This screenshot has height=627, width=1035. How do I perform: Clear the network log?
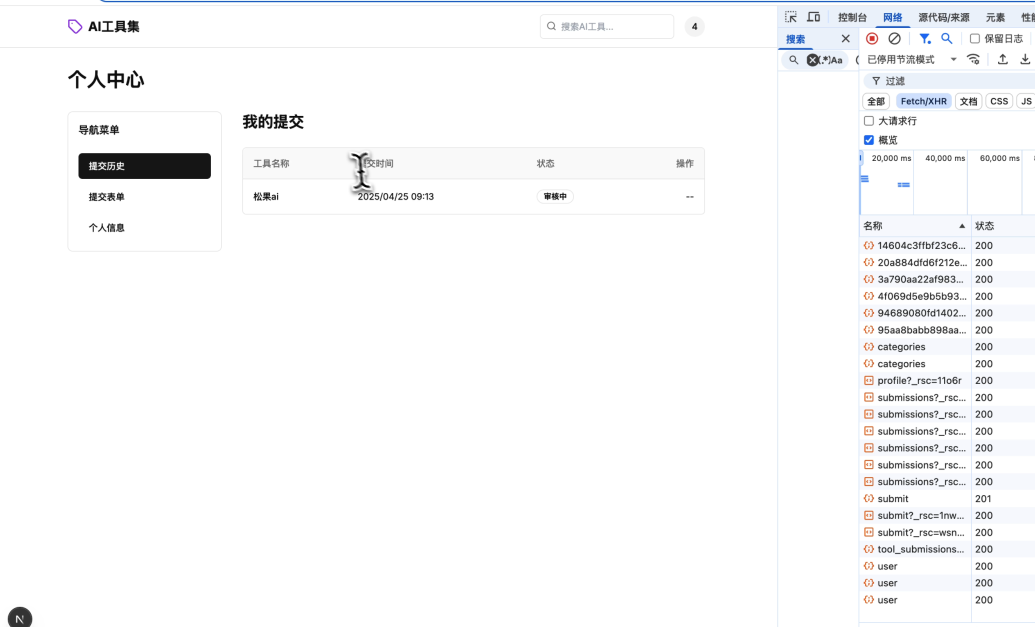pyautogui.click(x=894, y=38)
